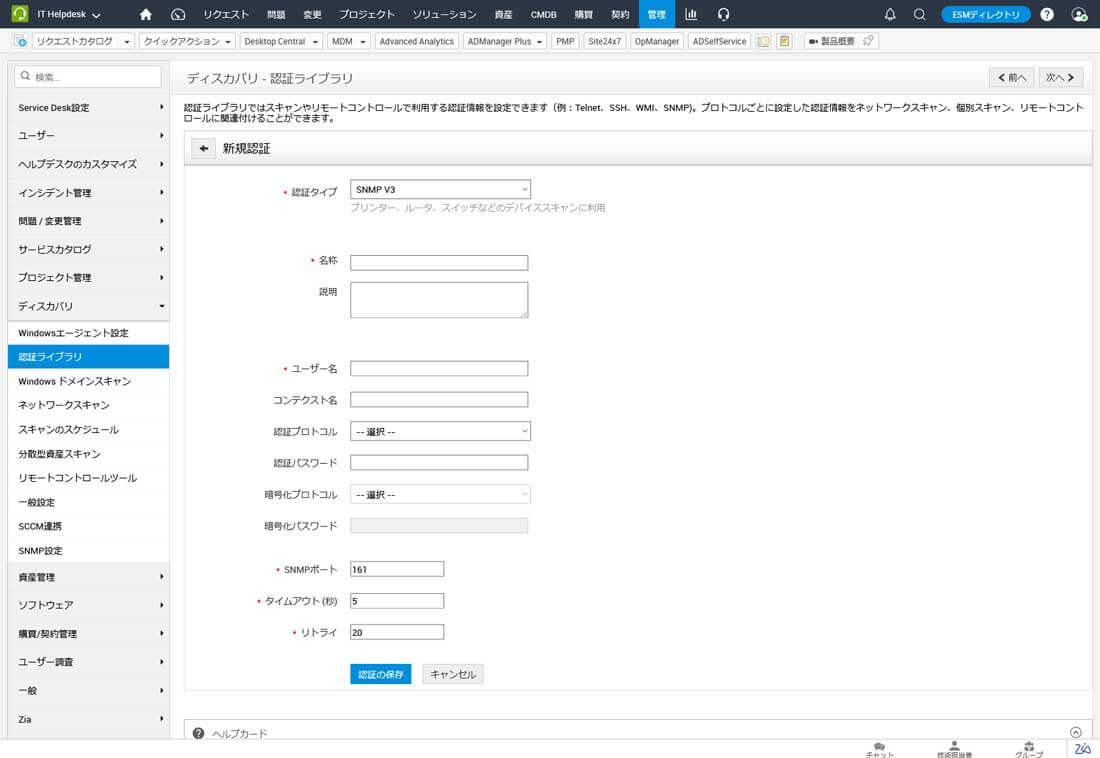1100x758 pixels.
Task: Open the リクエスト menu
Action: [x=226, y=14]
